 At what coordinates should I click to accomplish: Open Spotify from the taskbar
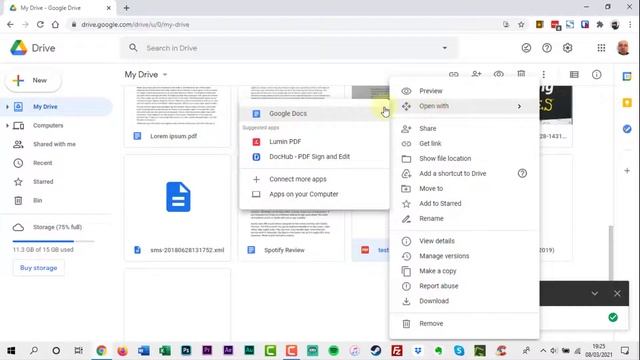[x=333, y=351]
